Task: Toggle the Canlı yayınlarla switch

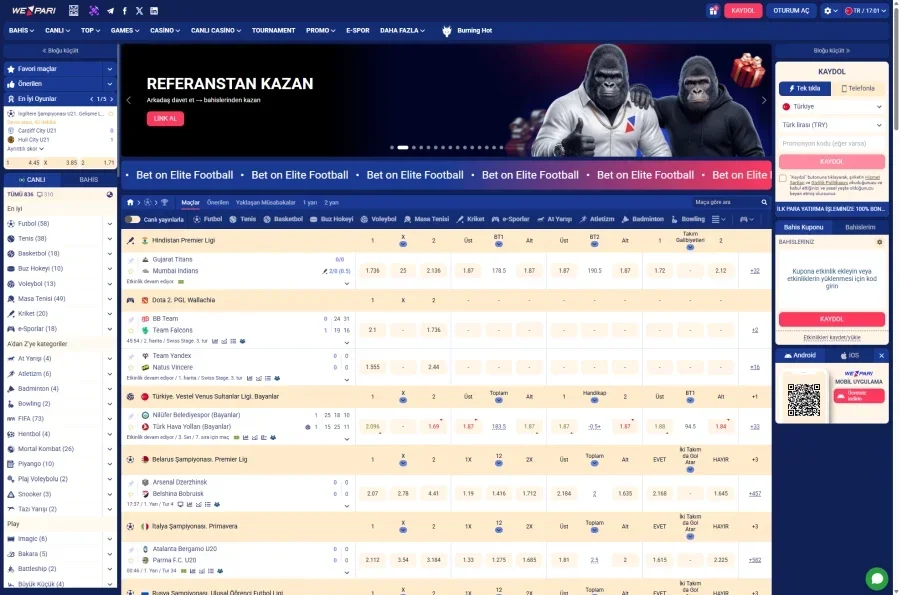Action: click(x=133, y=219)
